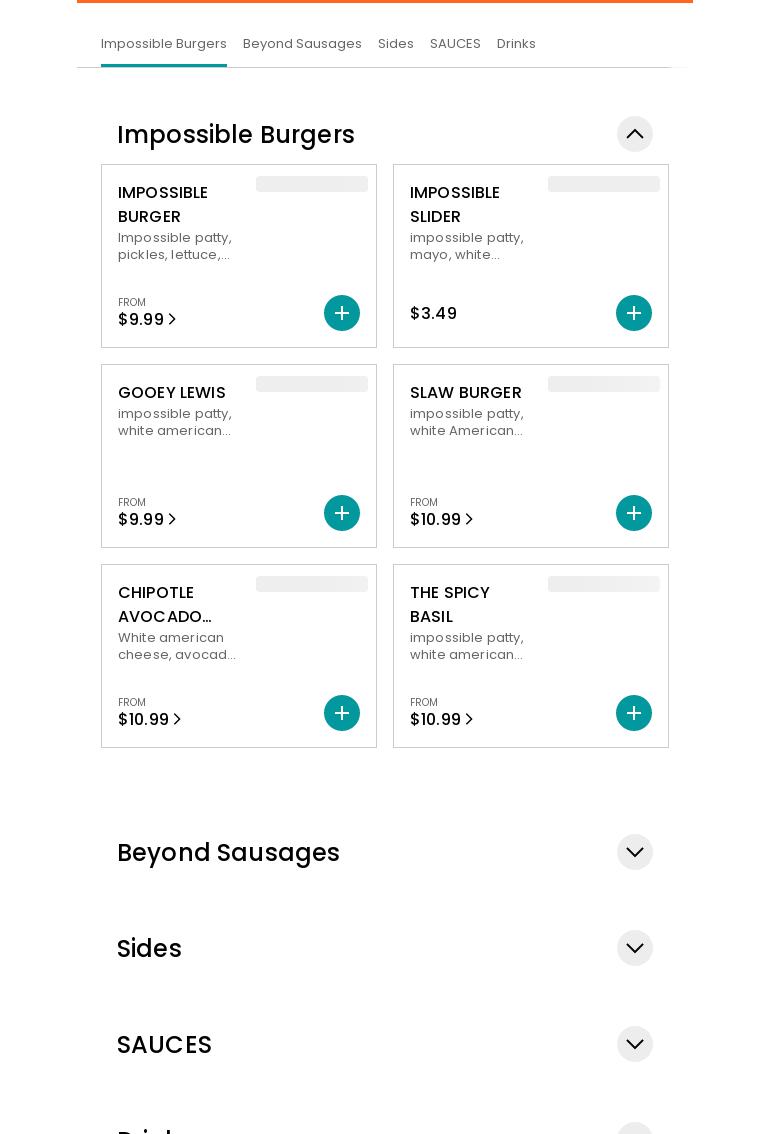Go to the Drinks tab

pos(516,44)
